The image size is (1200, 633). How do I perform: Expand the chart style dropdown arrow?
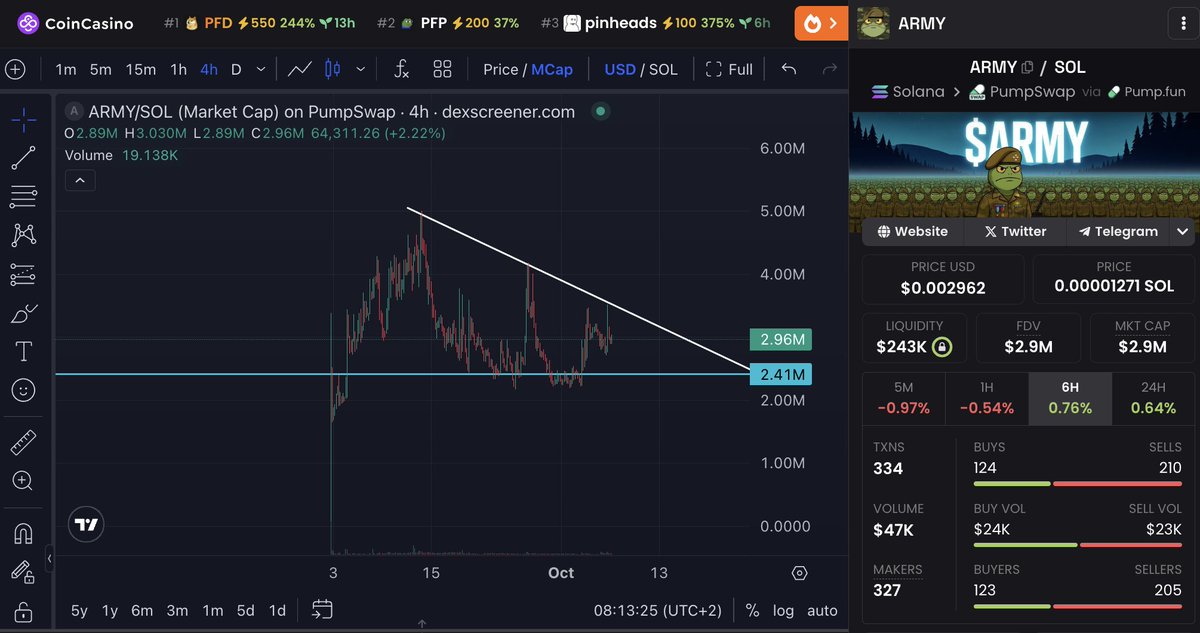pyautogui.click(x=360, y=69)
